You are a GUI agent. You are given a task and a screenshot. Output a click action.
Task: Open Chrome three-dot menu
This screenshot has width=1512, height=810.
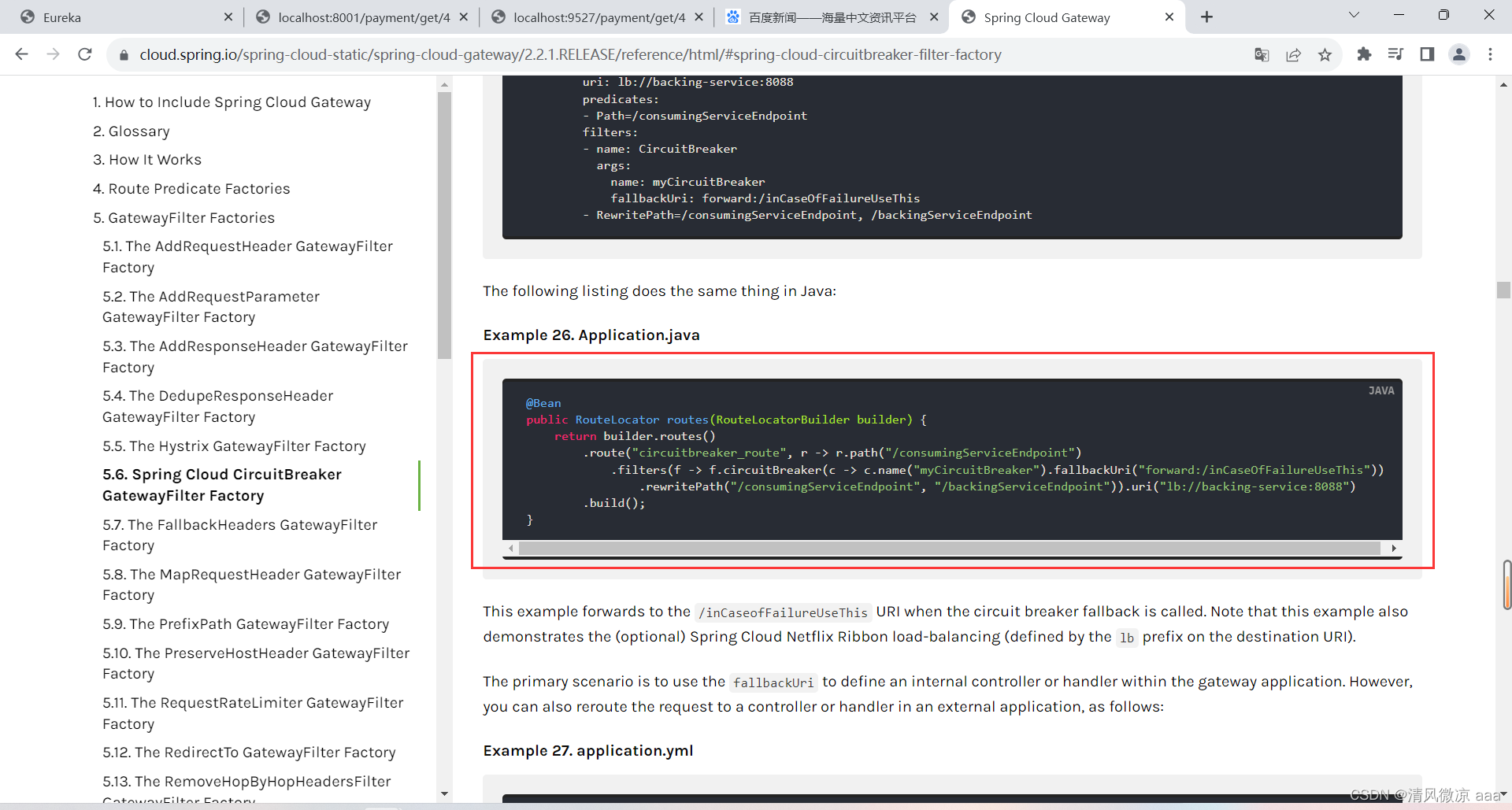pyautogui.click(x=1490, y=54)
